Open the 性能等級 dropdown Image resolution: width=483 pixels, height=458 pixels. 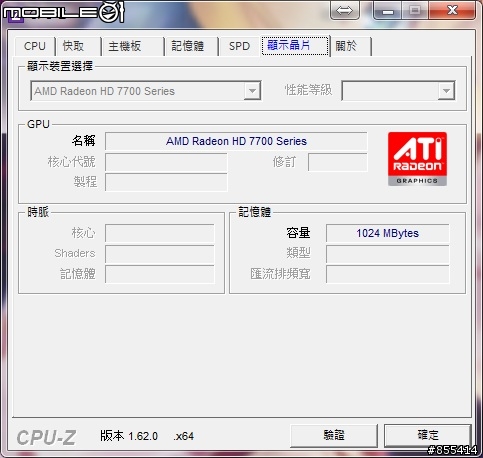pos(398,91)
